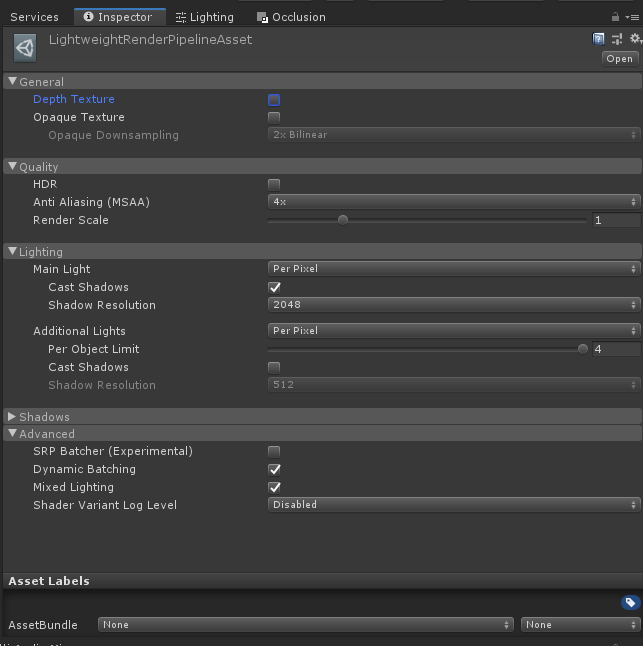Disable the Dynamic Batching checkbox

pyautogui.click(x=274, y=470)
